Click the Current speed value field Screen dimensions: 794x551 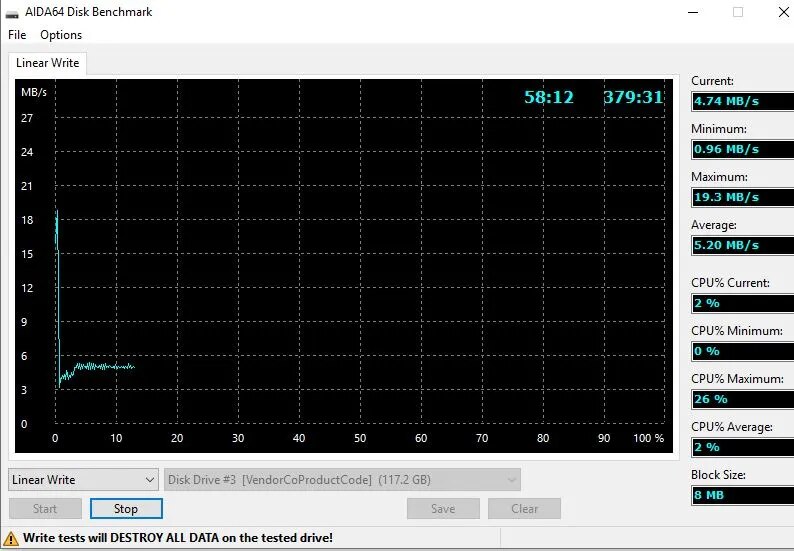click(742, 101)
